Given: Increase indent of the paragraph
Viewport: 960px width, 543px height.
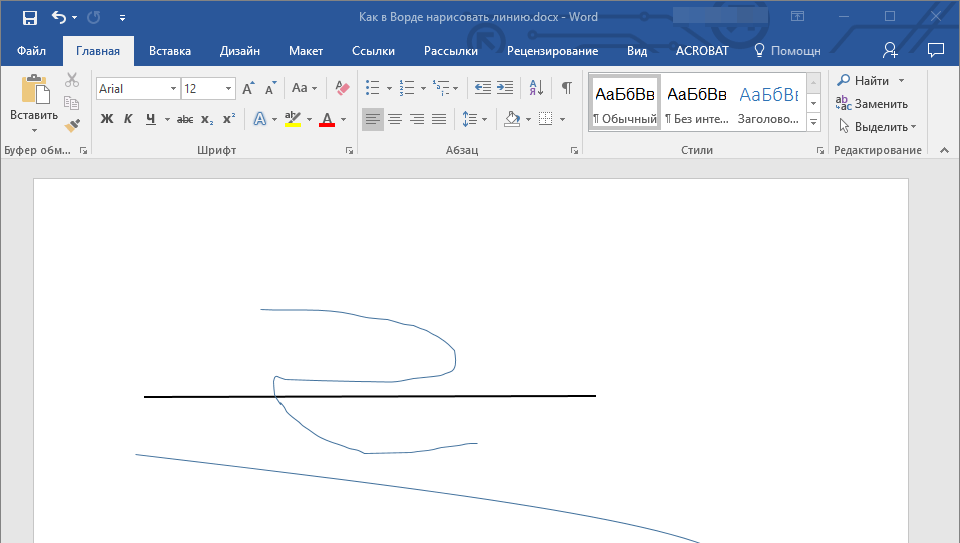Looking at the screenshot, I should [x=505, y=88].
